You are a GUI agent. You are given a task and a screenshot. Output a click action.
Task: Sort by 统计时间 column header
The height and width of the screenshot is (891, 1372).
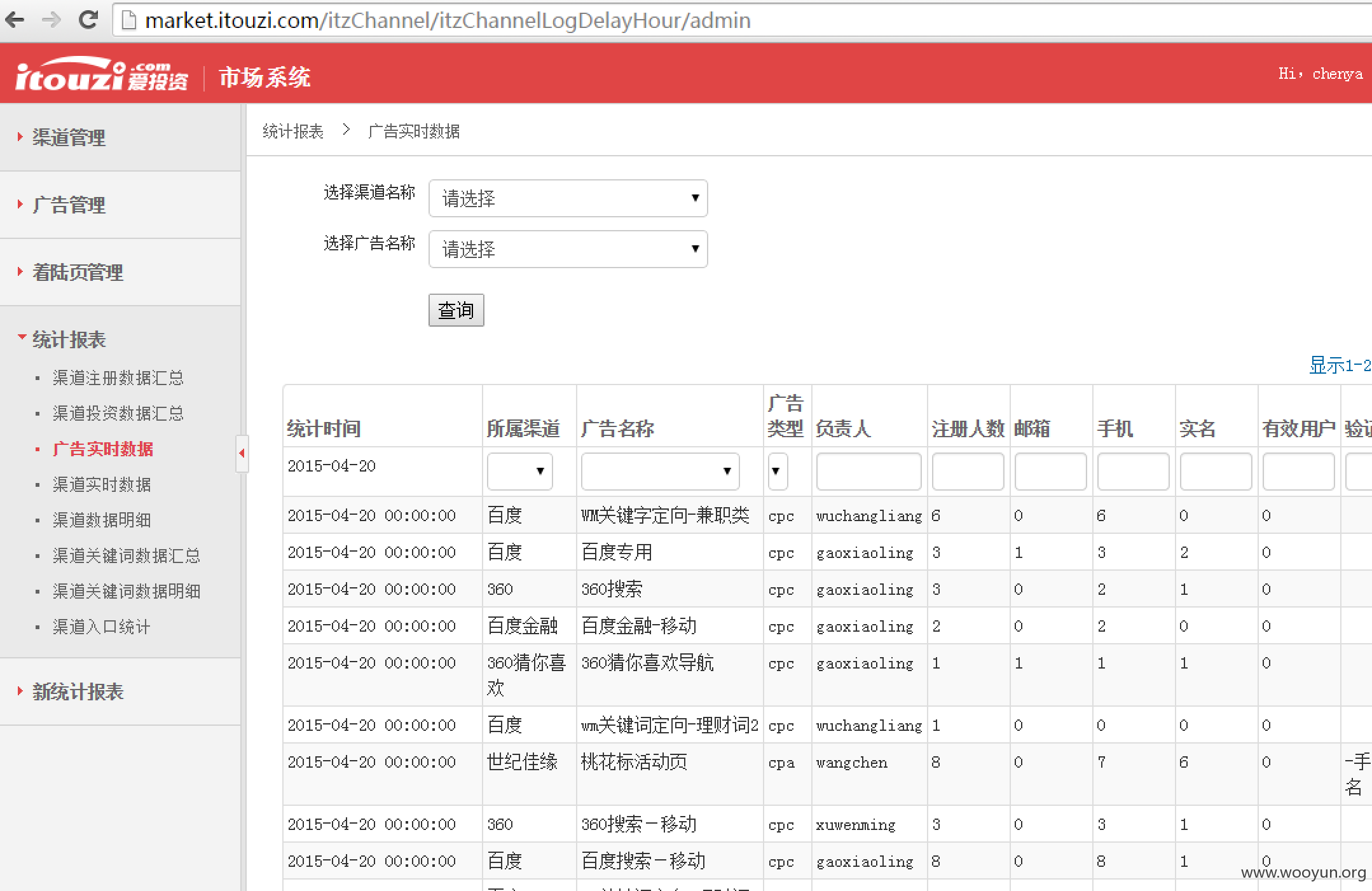[x=324, y=428]
